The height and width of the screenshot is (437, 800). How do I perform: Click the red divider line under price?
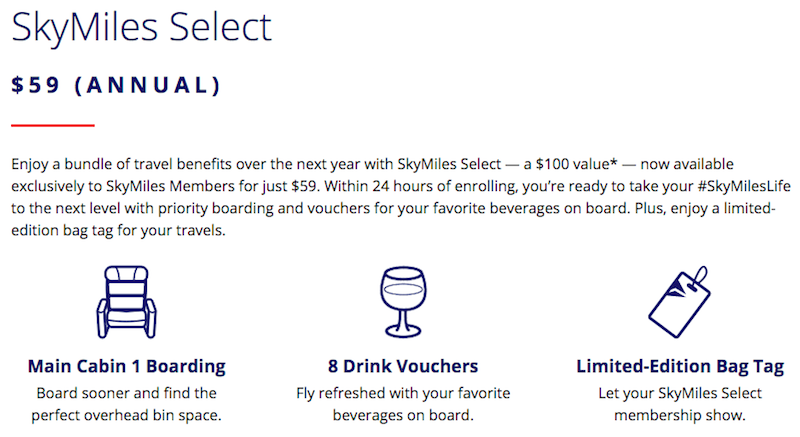coord(52,125)
